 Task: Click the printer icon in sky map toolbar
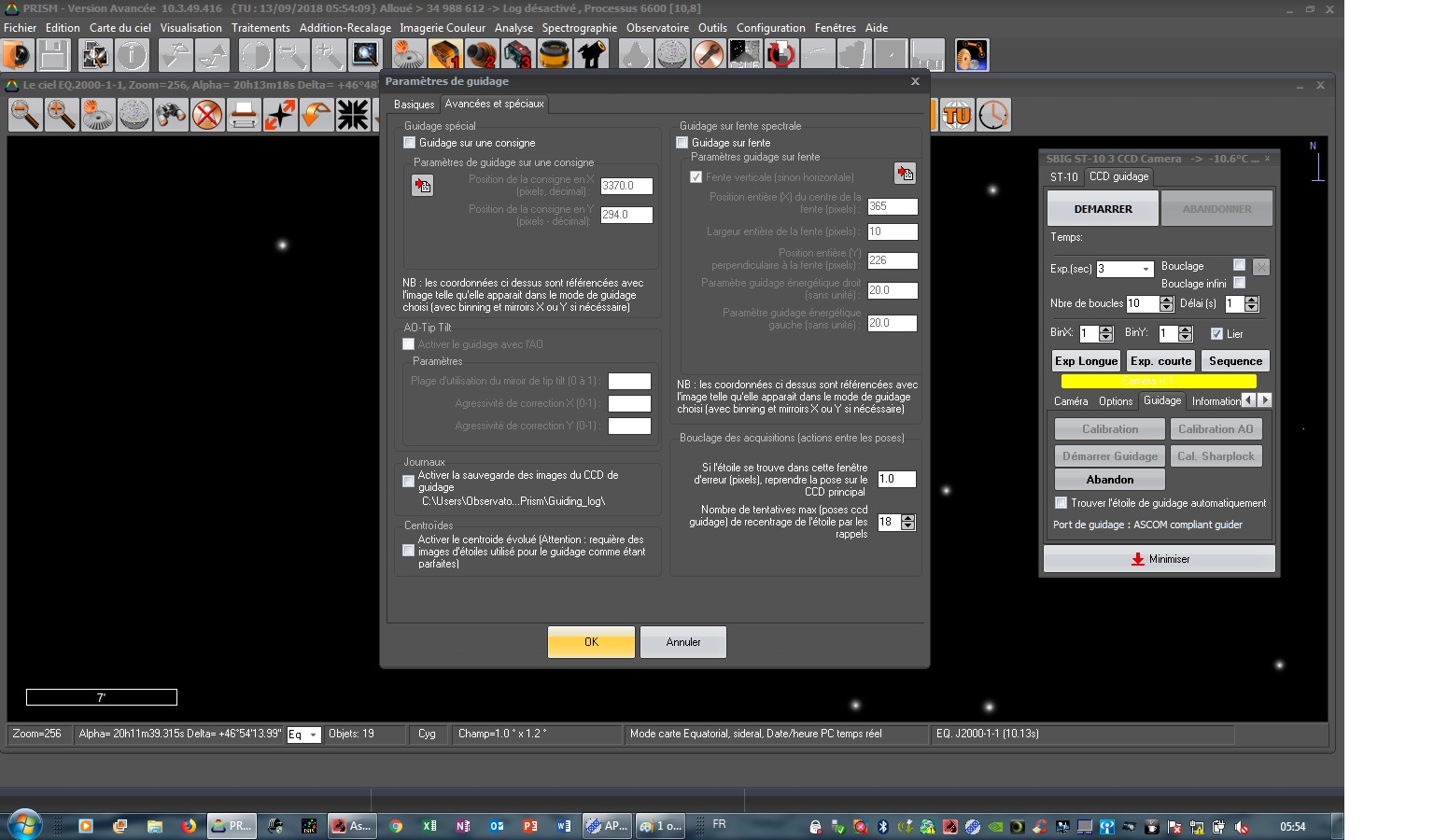(x=244, y=115)
